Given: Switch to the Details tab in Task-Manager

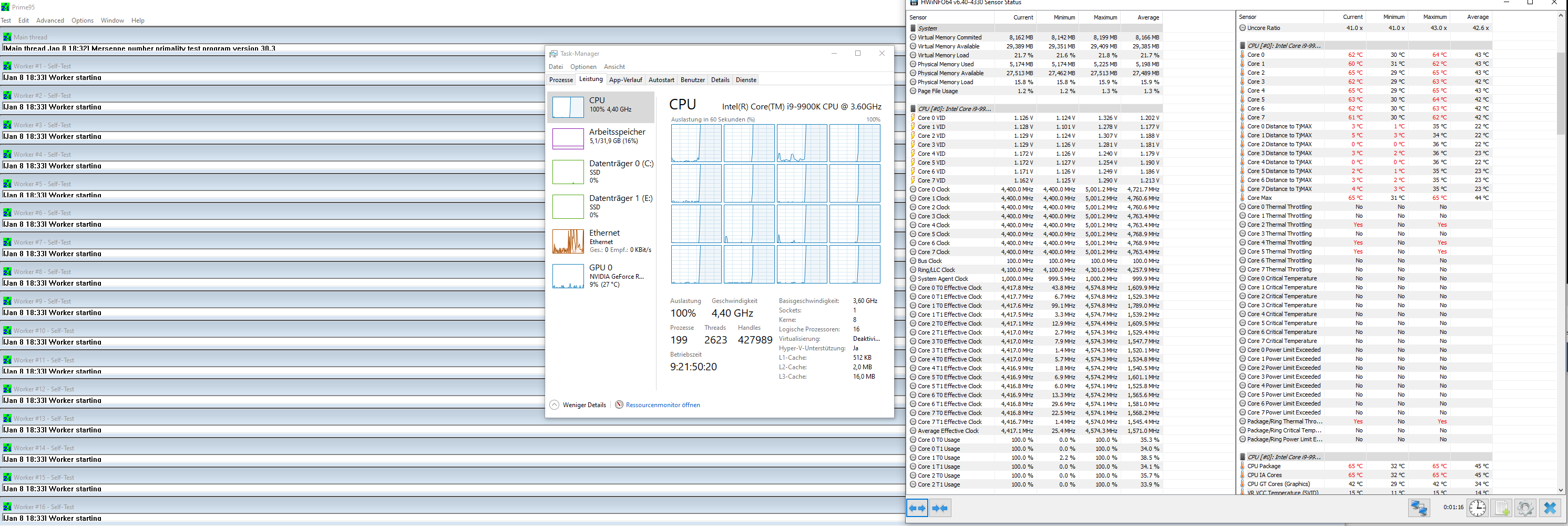Looking at the screenshot, I should coord(720,80).
